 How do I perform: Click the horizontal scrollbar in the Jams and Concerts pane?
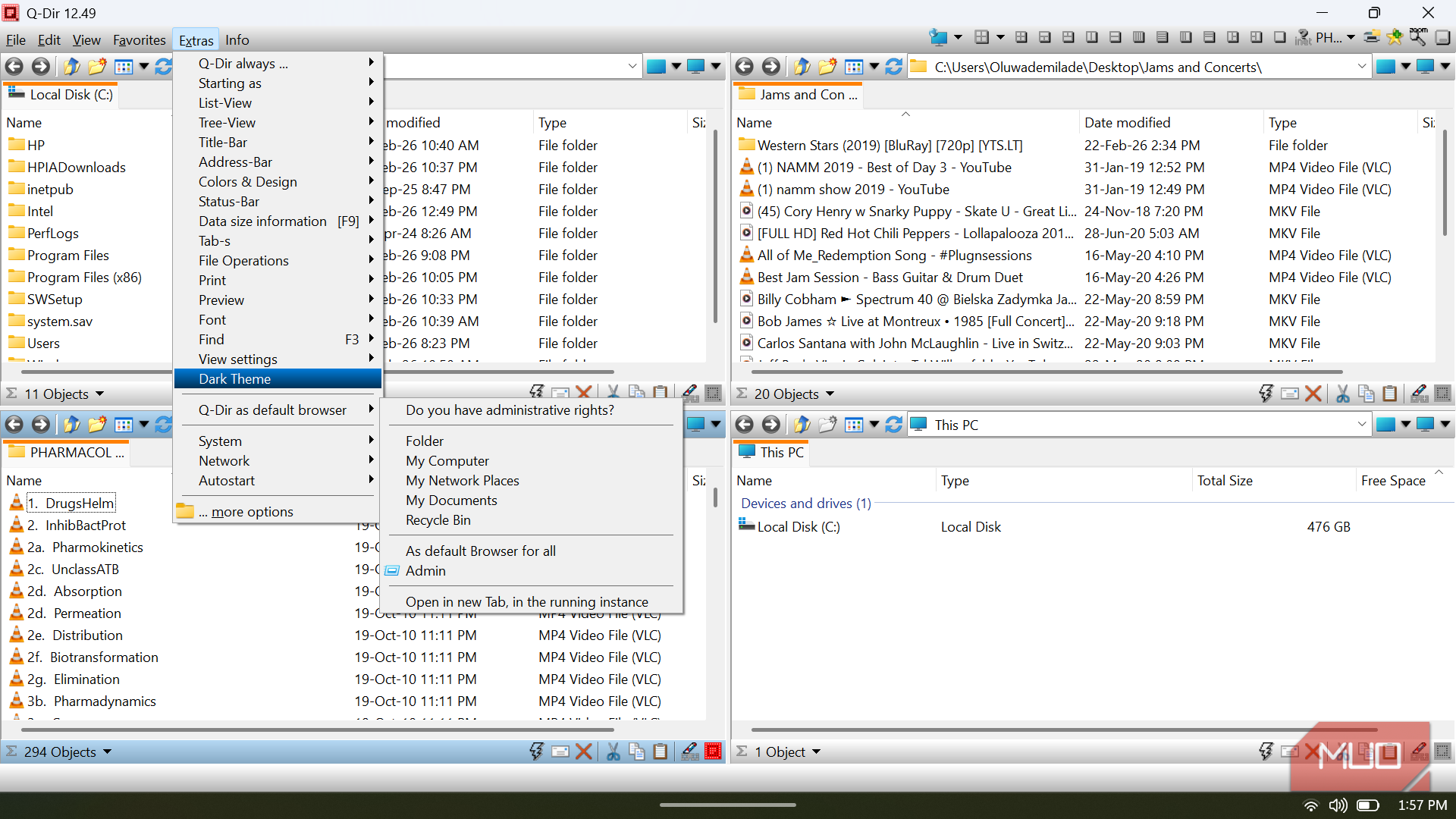1046,372
